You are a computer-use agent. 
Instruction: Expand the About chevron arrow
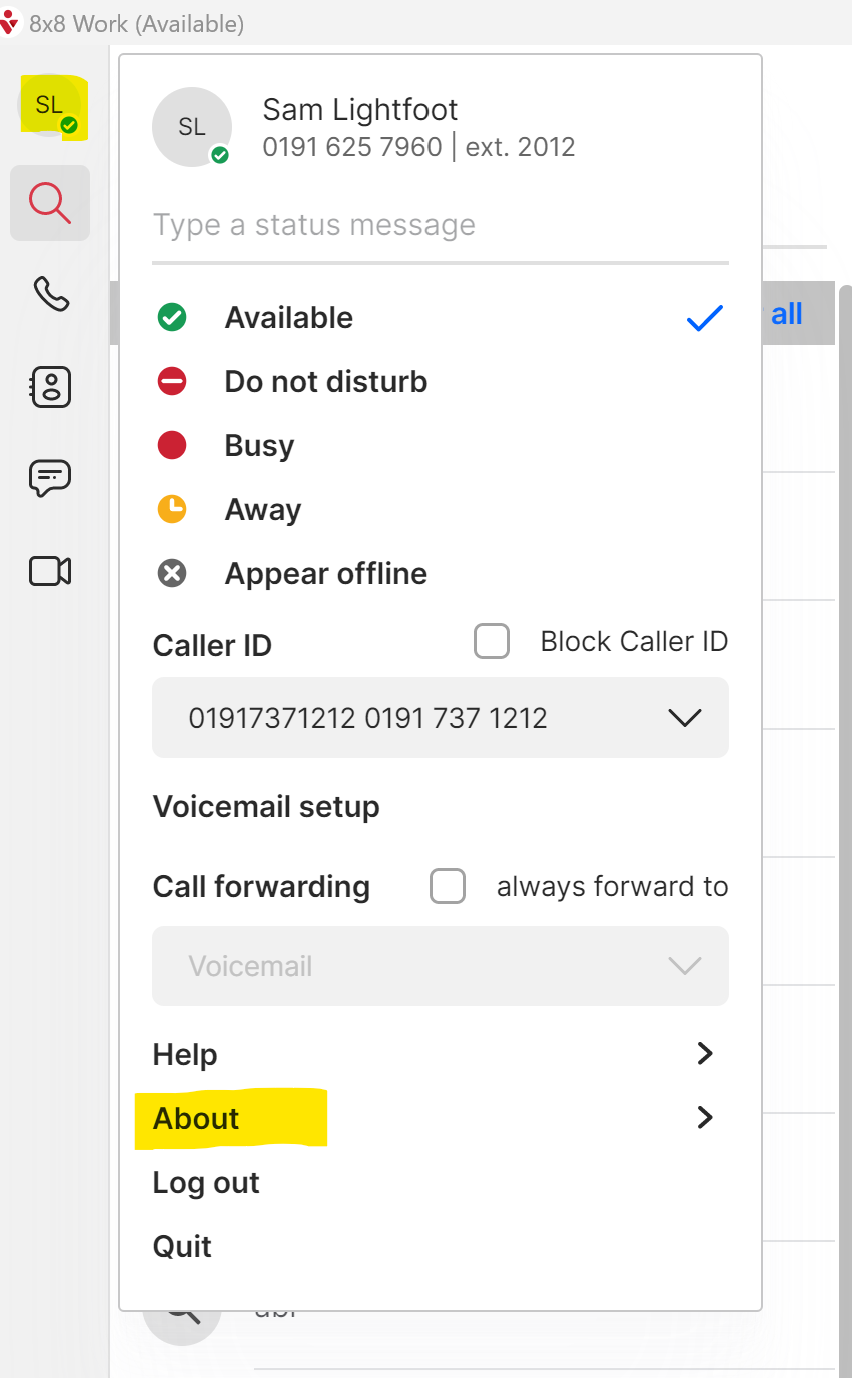coord(705,1117)
